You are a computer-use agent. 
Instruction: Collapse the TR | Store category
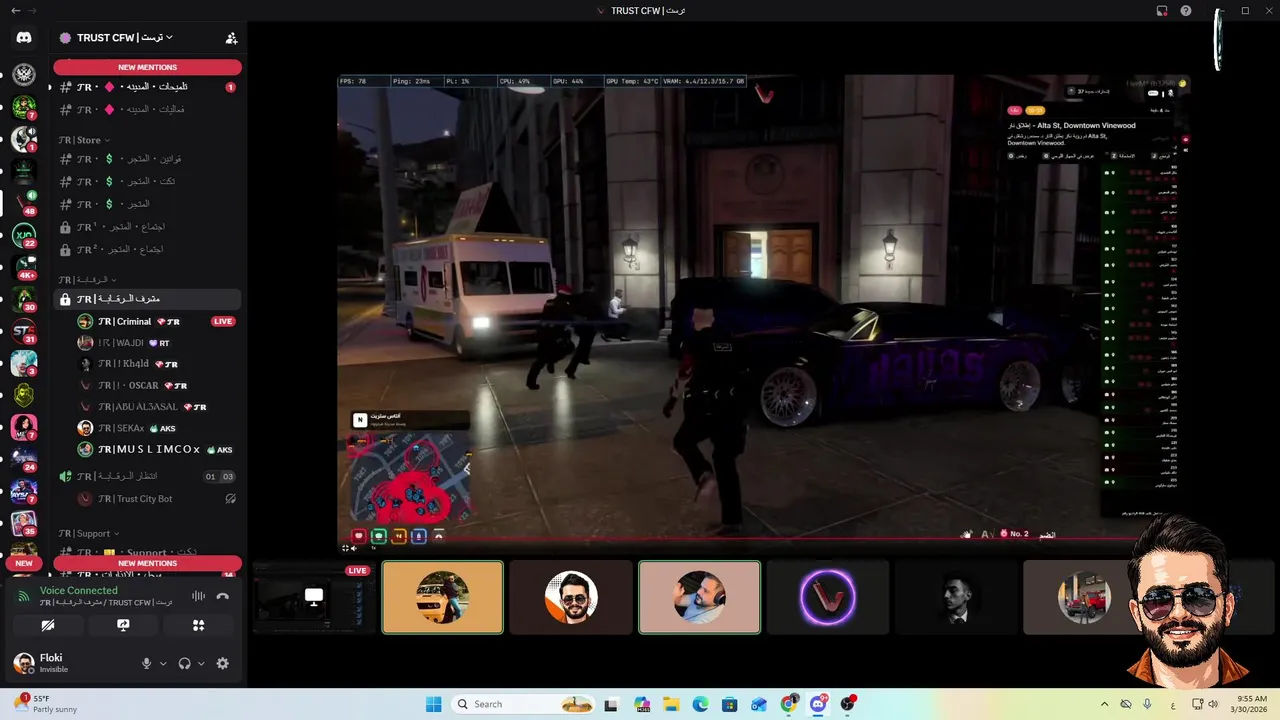click(x=84, y=140)
